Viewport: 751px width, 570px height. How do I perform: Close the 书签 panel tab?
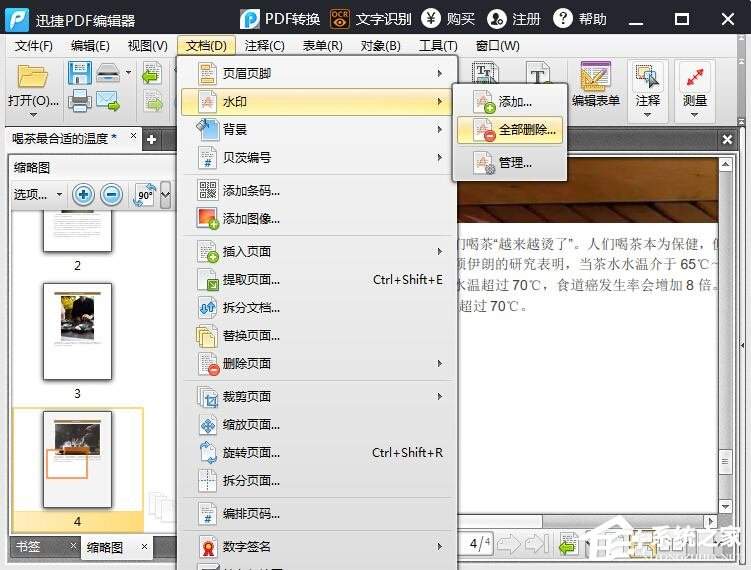pos(73,546)
